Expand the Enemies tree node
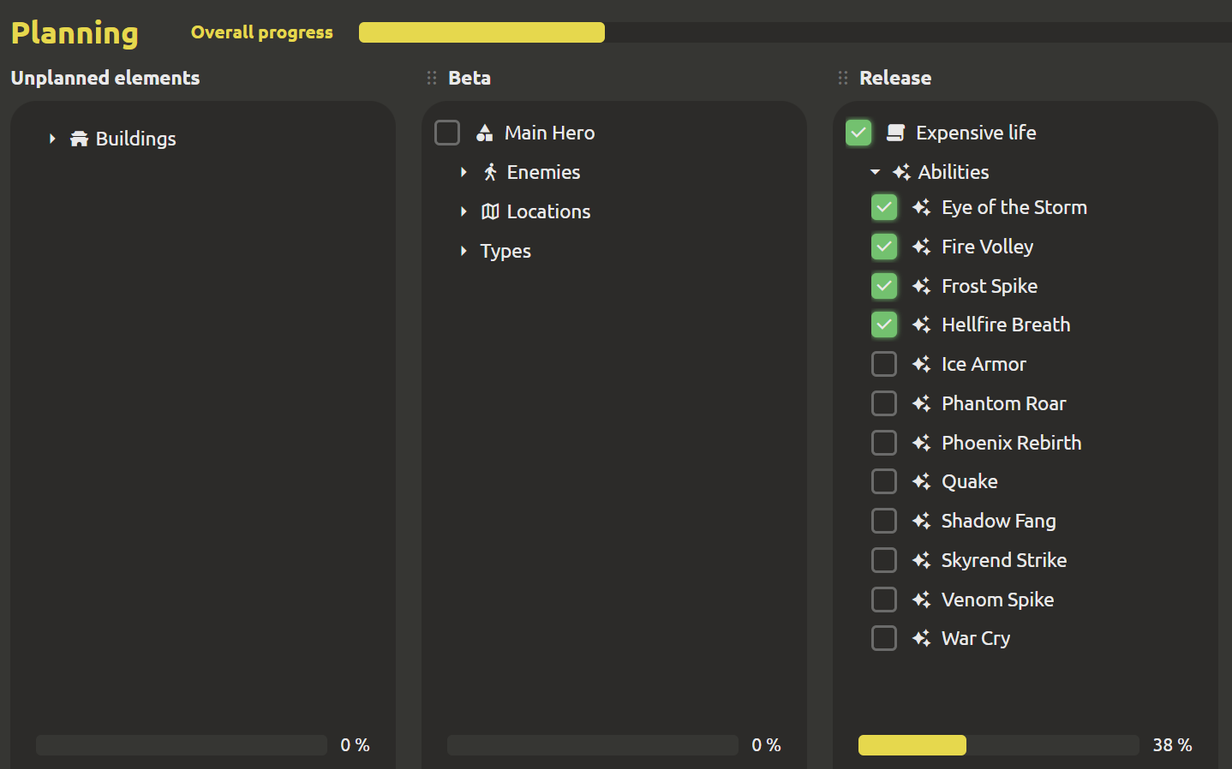 463,172
